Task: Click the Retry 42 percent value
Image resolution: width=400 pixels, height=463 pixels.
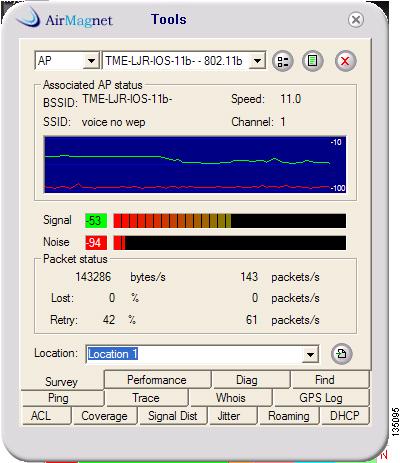Action: click(109, 320)
